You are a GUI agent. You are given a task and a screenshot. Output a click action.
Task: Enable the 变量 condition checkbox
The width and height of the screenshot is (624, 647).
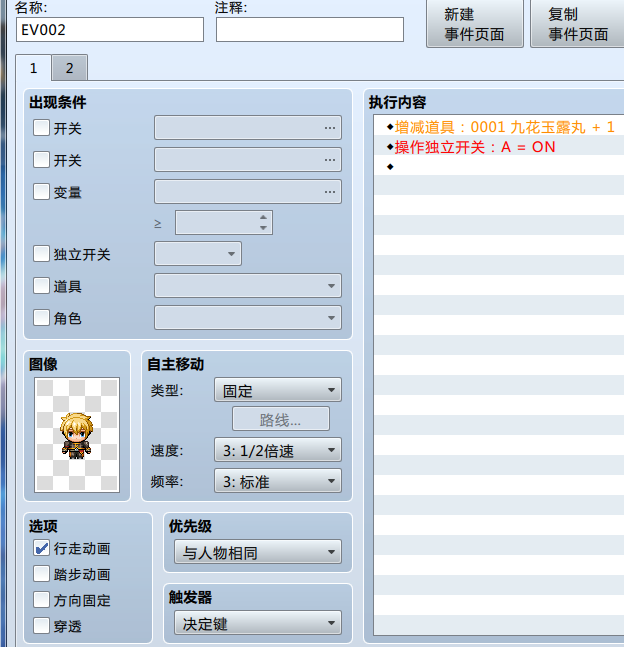coord(41,192)
